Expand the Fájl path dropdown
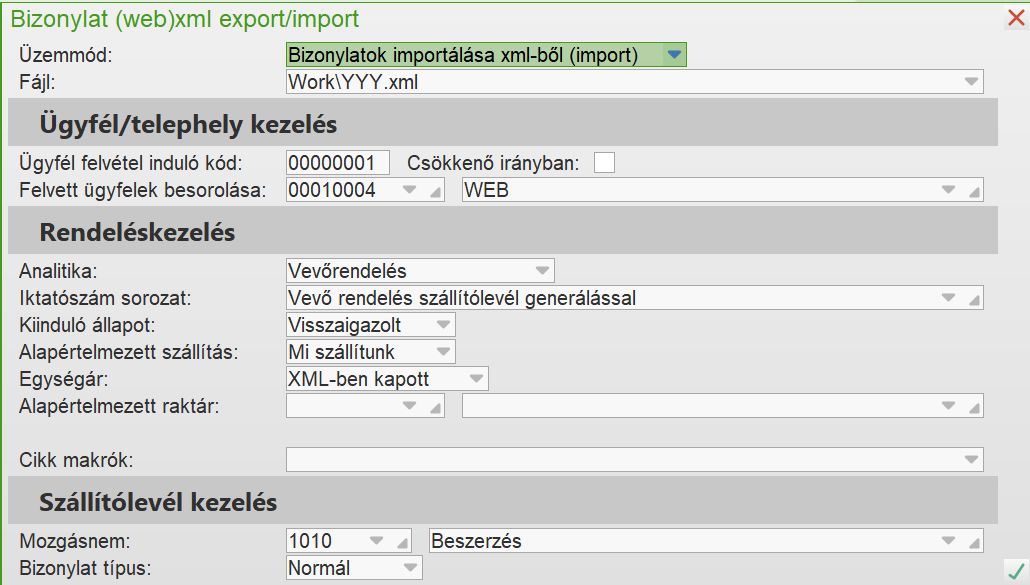1030x585 pixels. 971,82
